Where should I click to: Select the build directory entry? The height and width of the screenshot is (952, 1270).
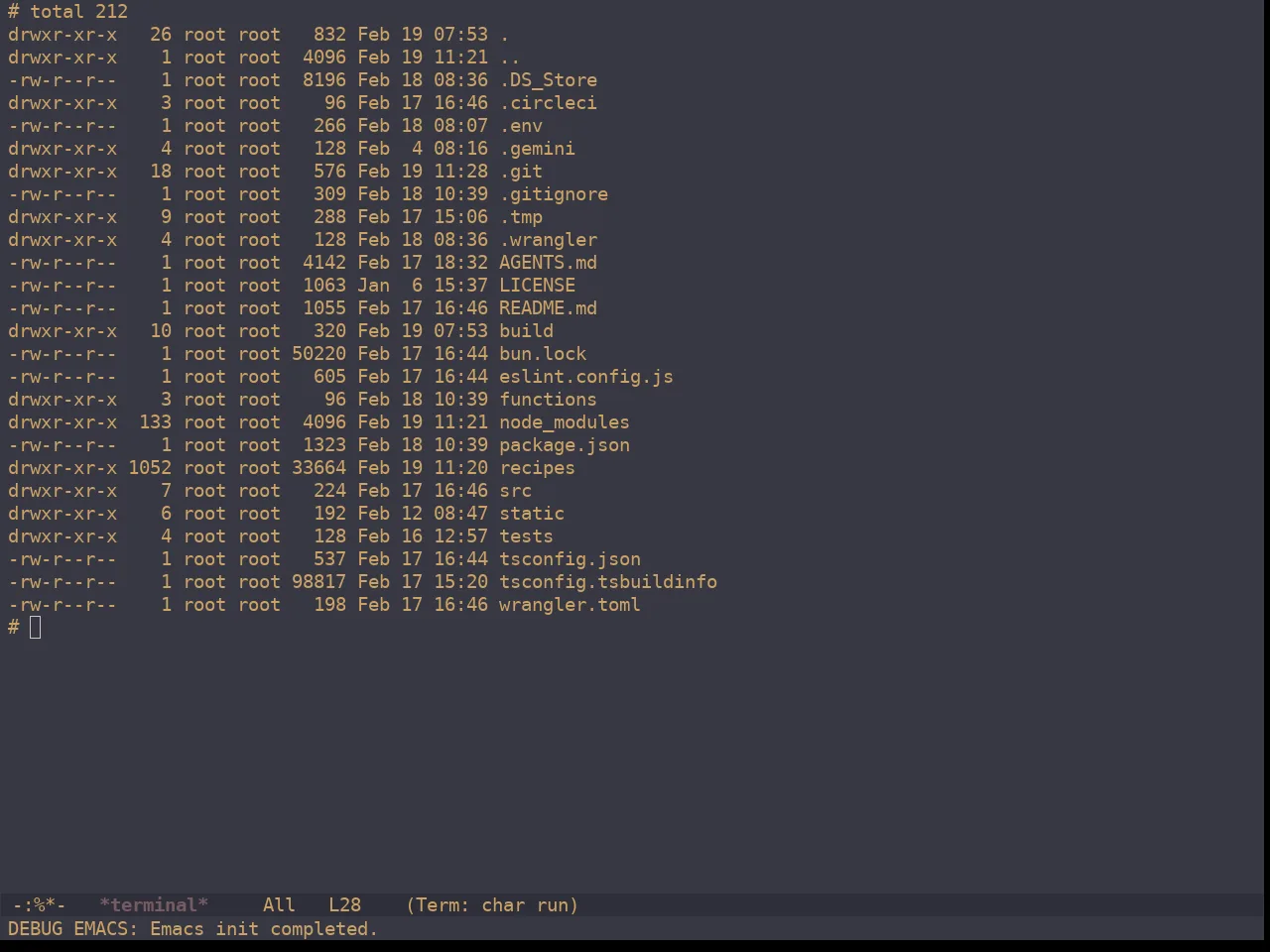click(x=526, y=331)
